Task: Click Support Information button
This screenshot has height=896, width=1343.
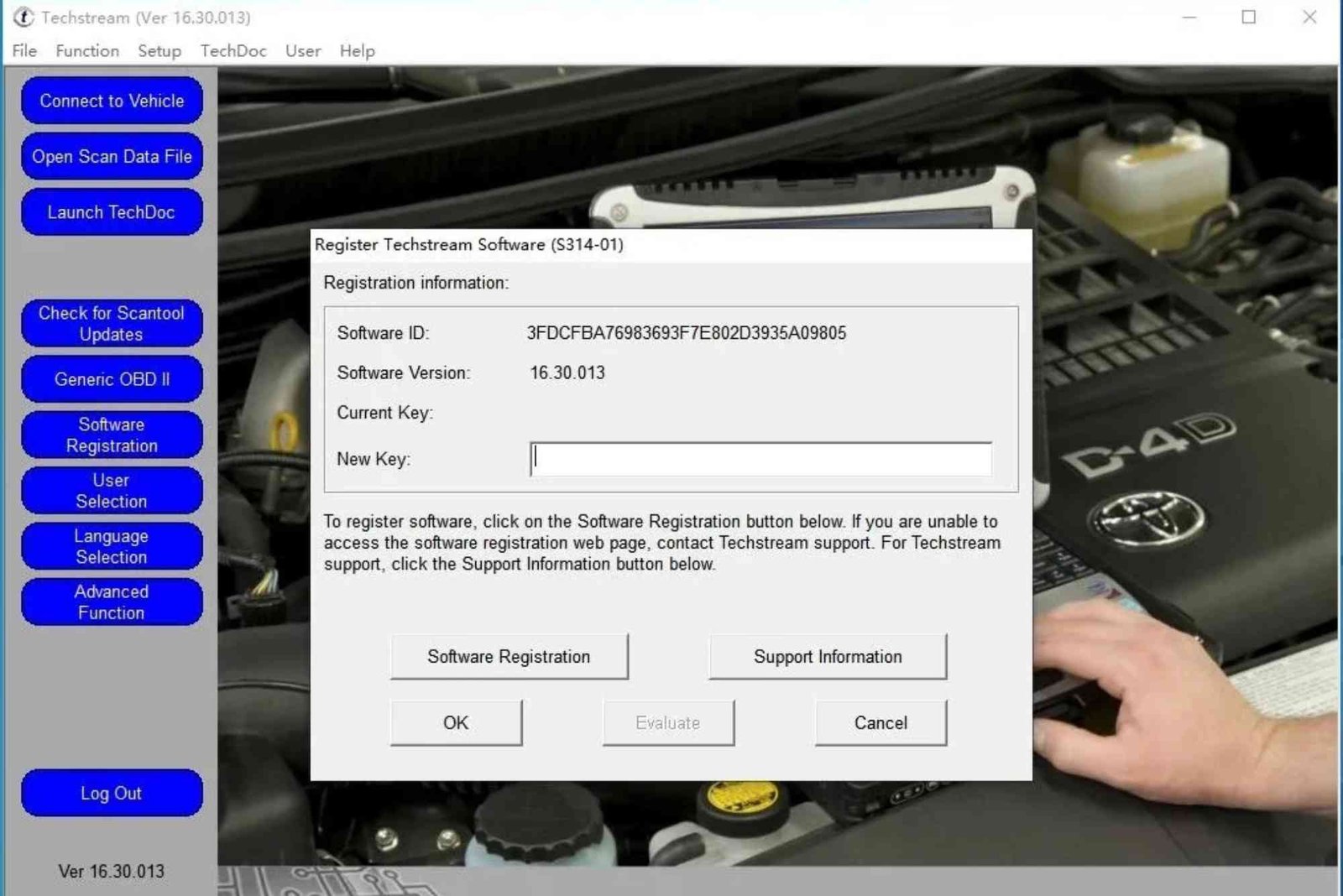Action: coord(828,657)
